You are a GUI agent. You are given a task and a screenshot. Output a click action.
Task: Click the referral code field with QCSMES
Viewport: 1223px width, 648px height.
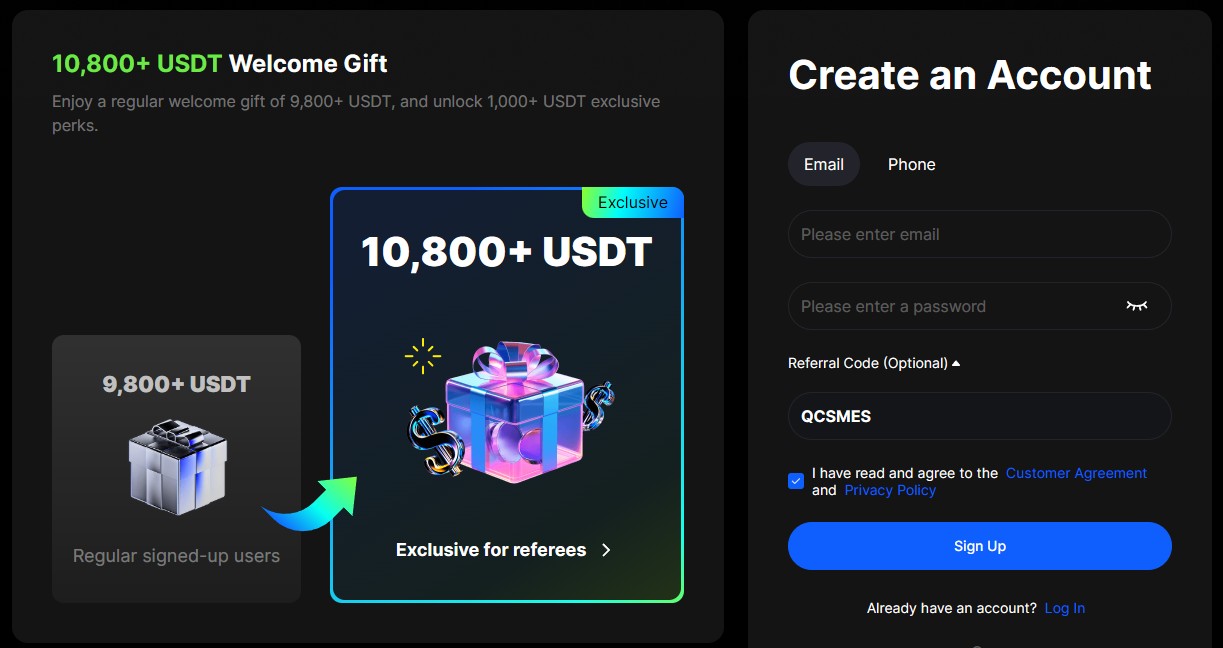(x=980, y=416)
